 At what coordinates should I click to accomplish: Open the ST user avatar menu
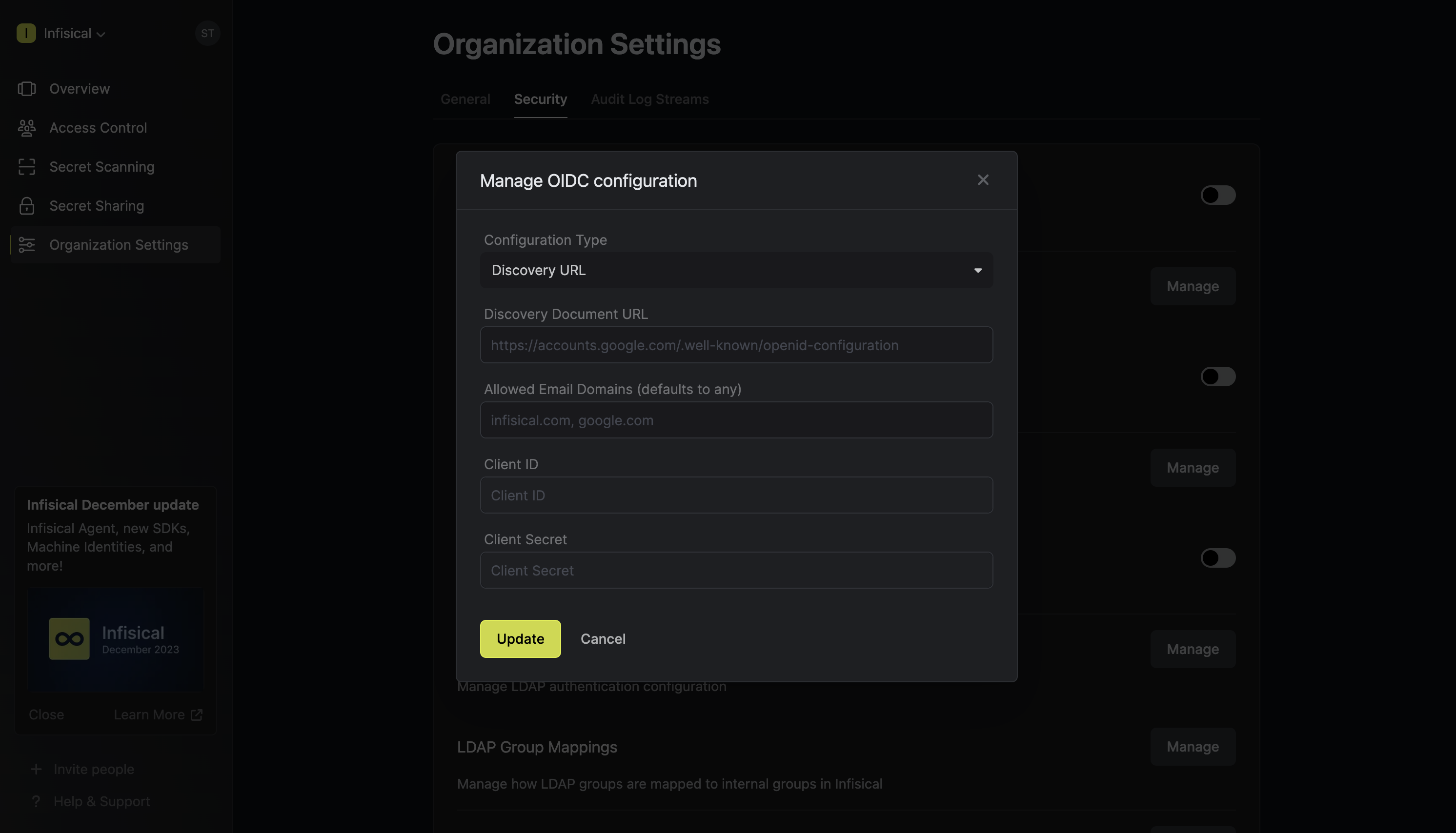pyautogui.click(x=207, y=33)
